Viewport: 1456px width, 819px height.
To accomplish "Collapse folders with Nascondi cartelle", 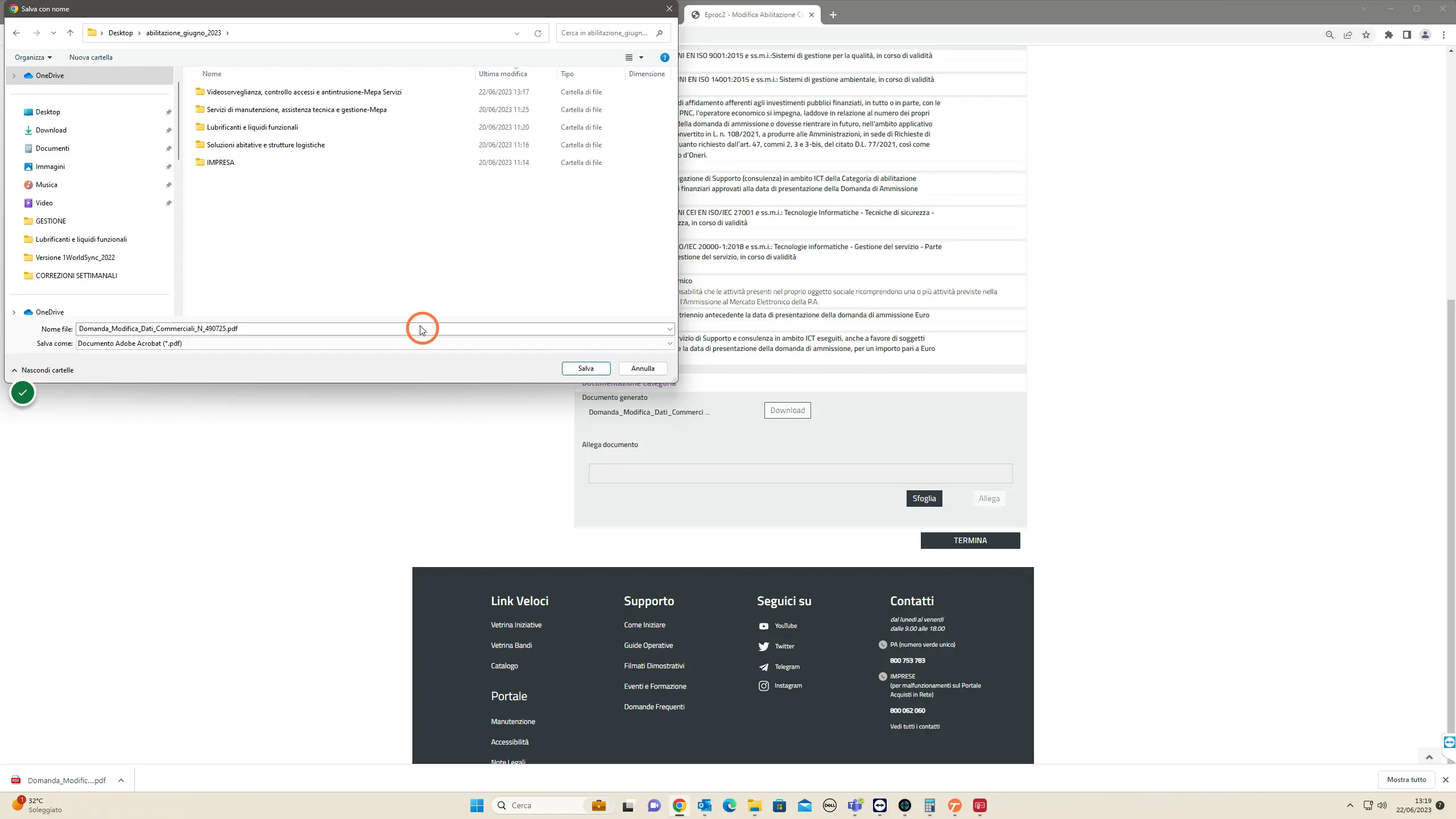I will click(43, 370).
